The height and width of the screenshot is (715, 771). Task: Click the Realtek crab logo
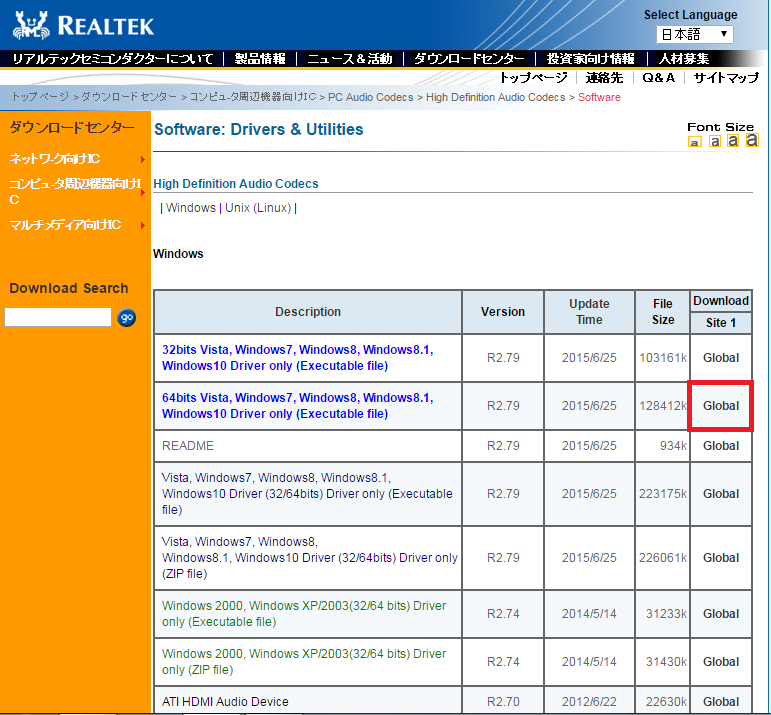(31, 25)
